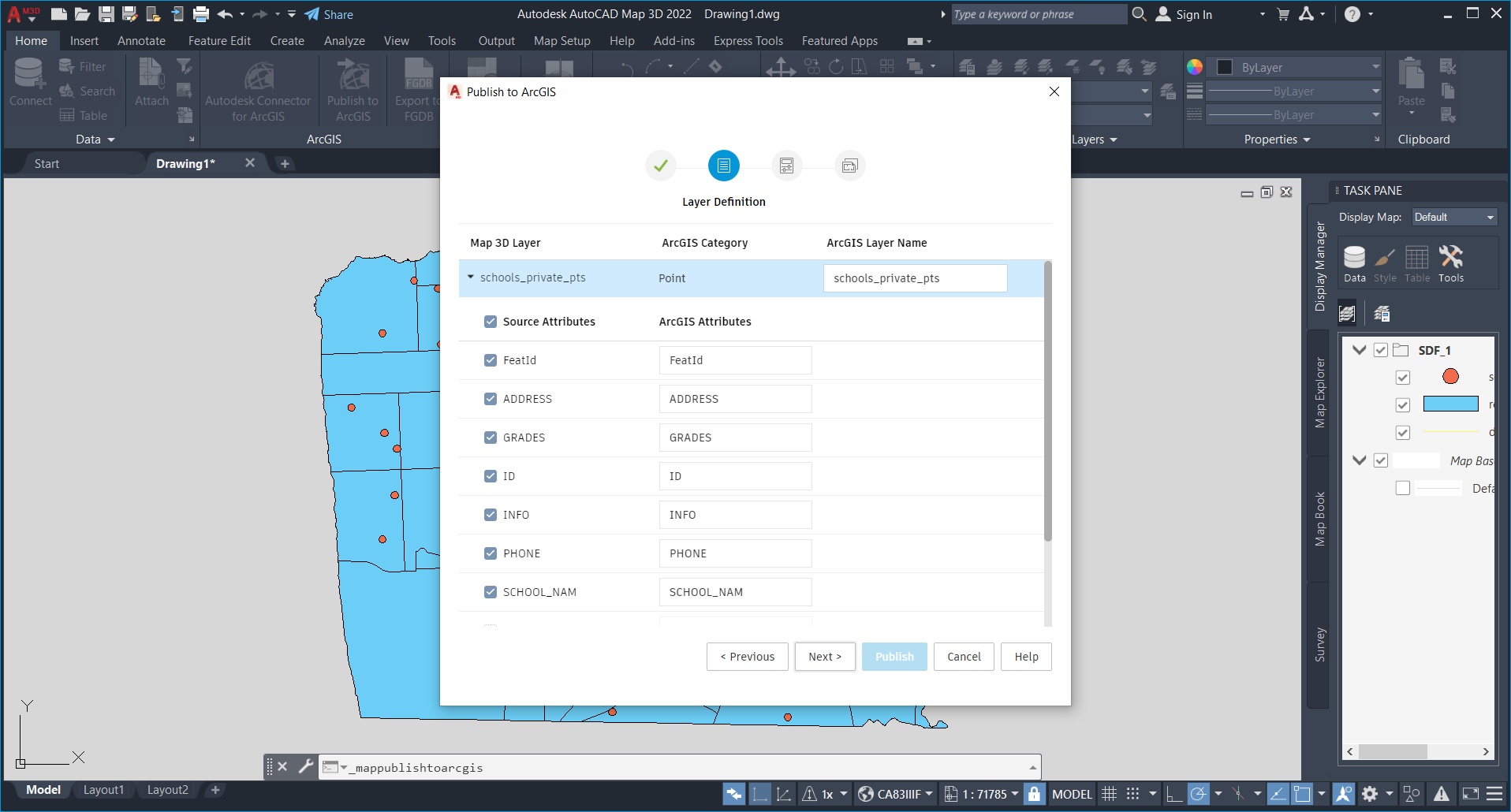This screenshot has width=1511, height=812.
Task: Open the Data icon in Task Pane
Action: (1354, 263)
